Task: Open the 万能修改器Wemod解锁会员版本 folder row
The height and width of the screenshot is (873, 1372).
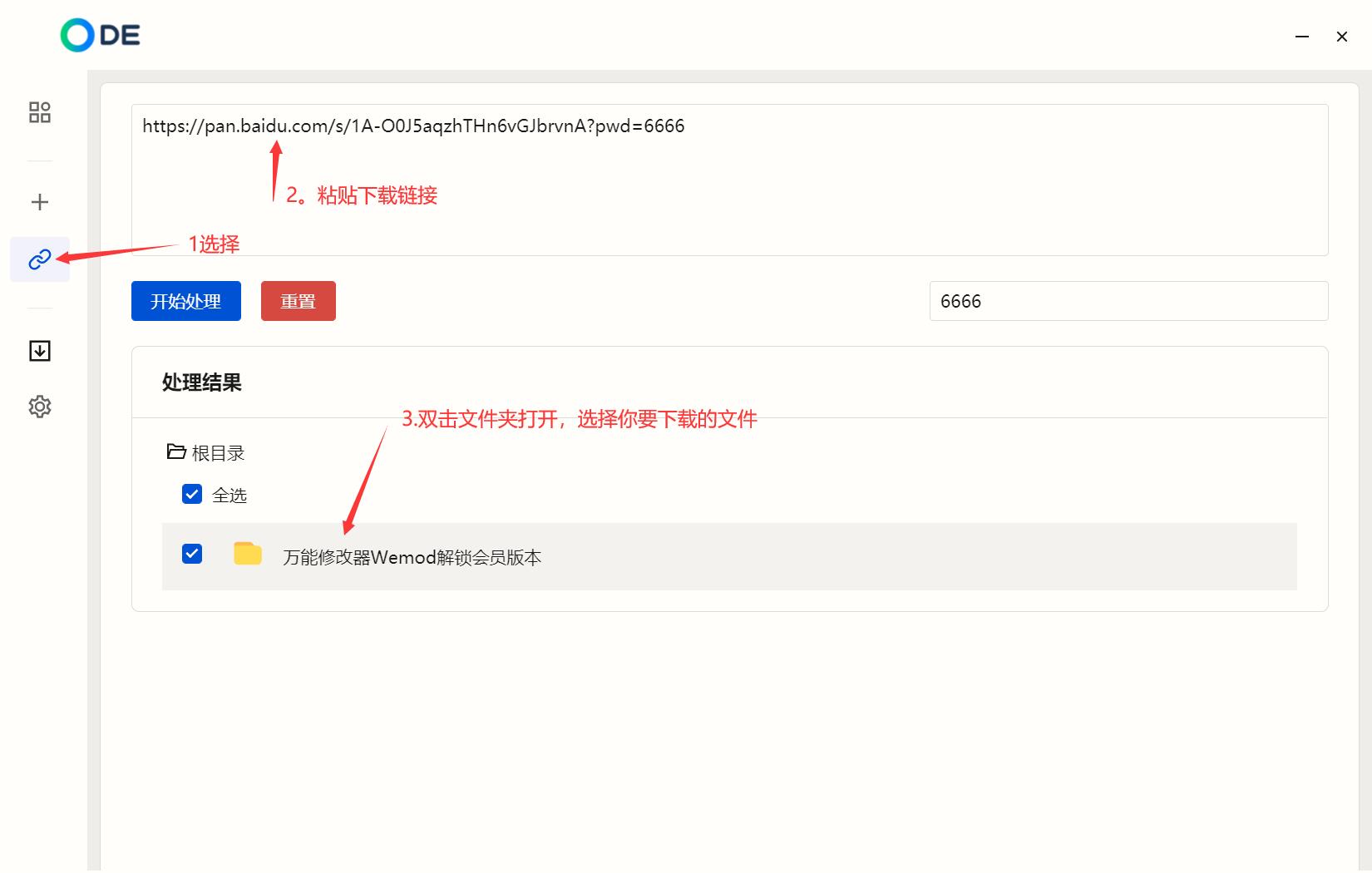Action: click(x=412, y=556)
